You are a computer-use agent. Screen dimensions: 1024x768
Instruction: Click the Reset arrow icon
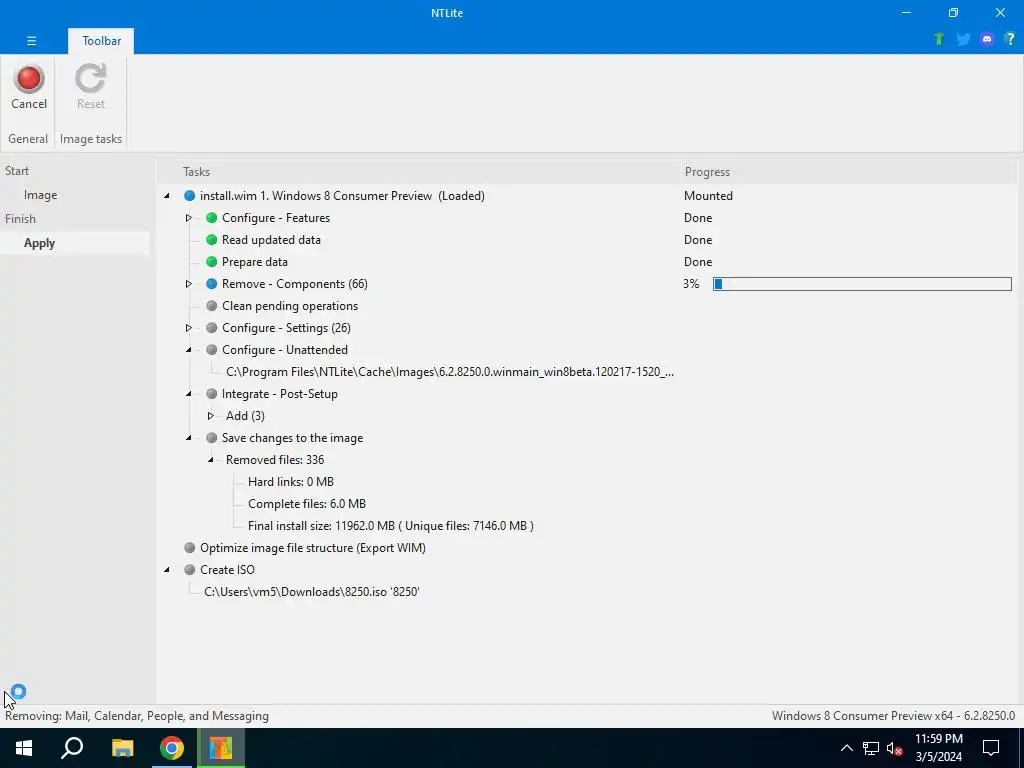90,78
